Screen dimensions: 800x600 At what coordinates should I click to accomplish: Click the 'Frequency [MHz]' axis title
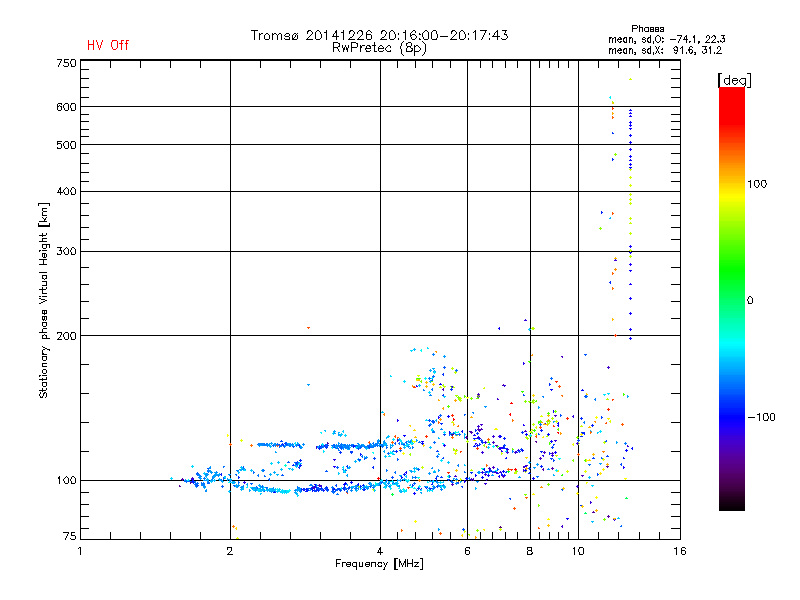click(379, 564)
